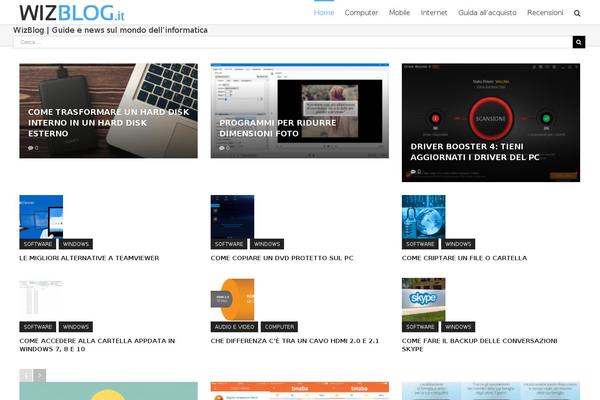Open the search magnifier in navigation bar
The height and width of the screenshot is (400, 600).
tap(577, 13)
